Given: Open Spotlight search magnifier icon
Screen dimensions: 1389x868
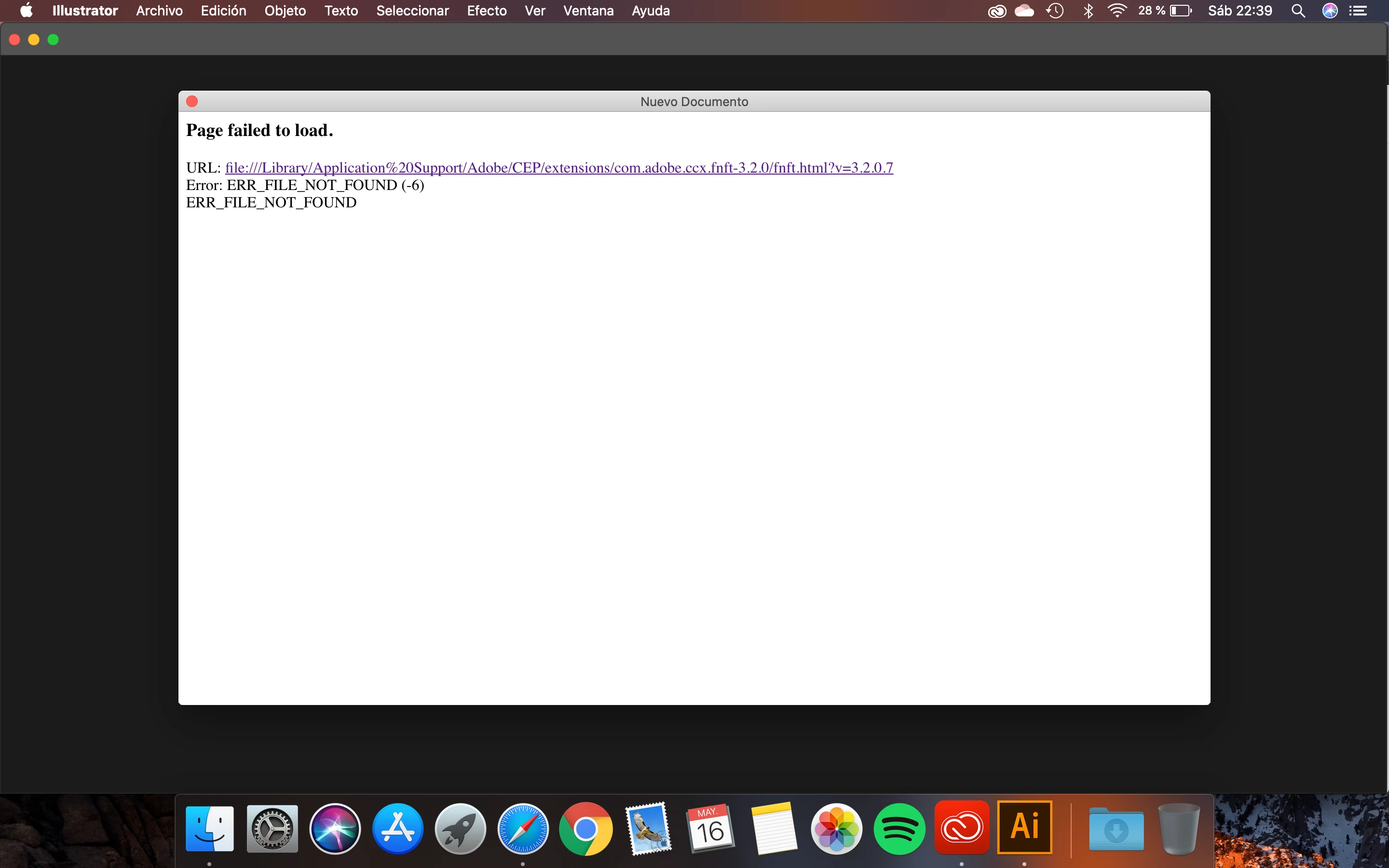Looking at the screenshot, I should coord(1298,11).
